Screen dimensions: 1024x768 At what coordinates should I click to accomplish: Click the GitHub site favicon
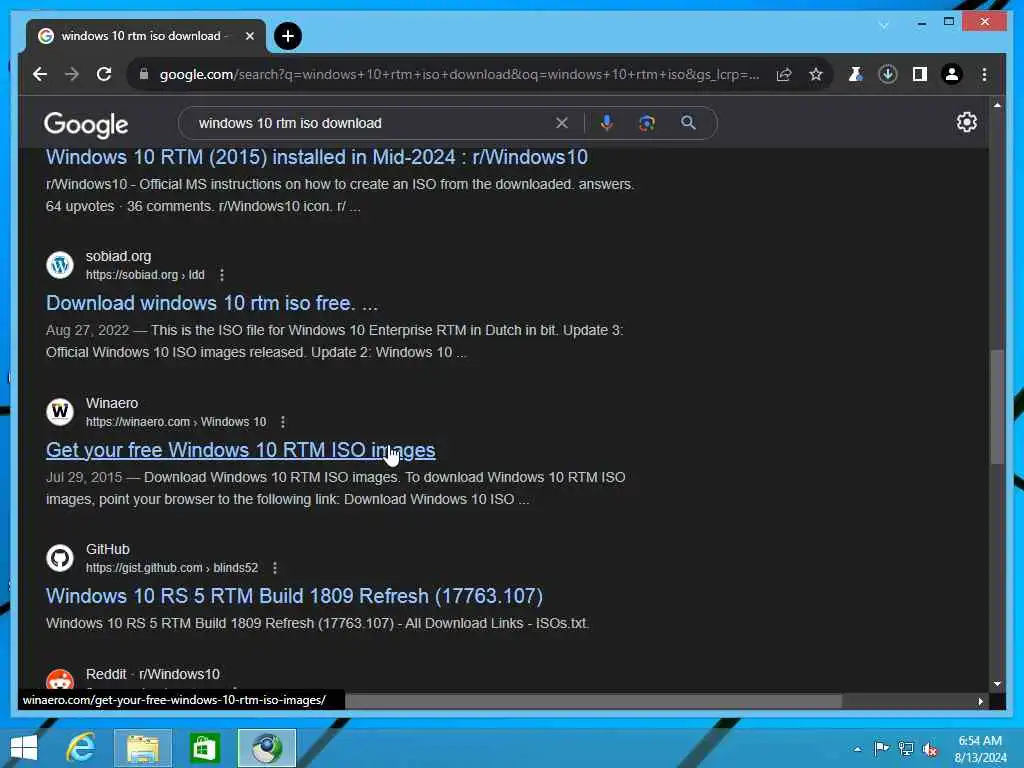(59, 558)
